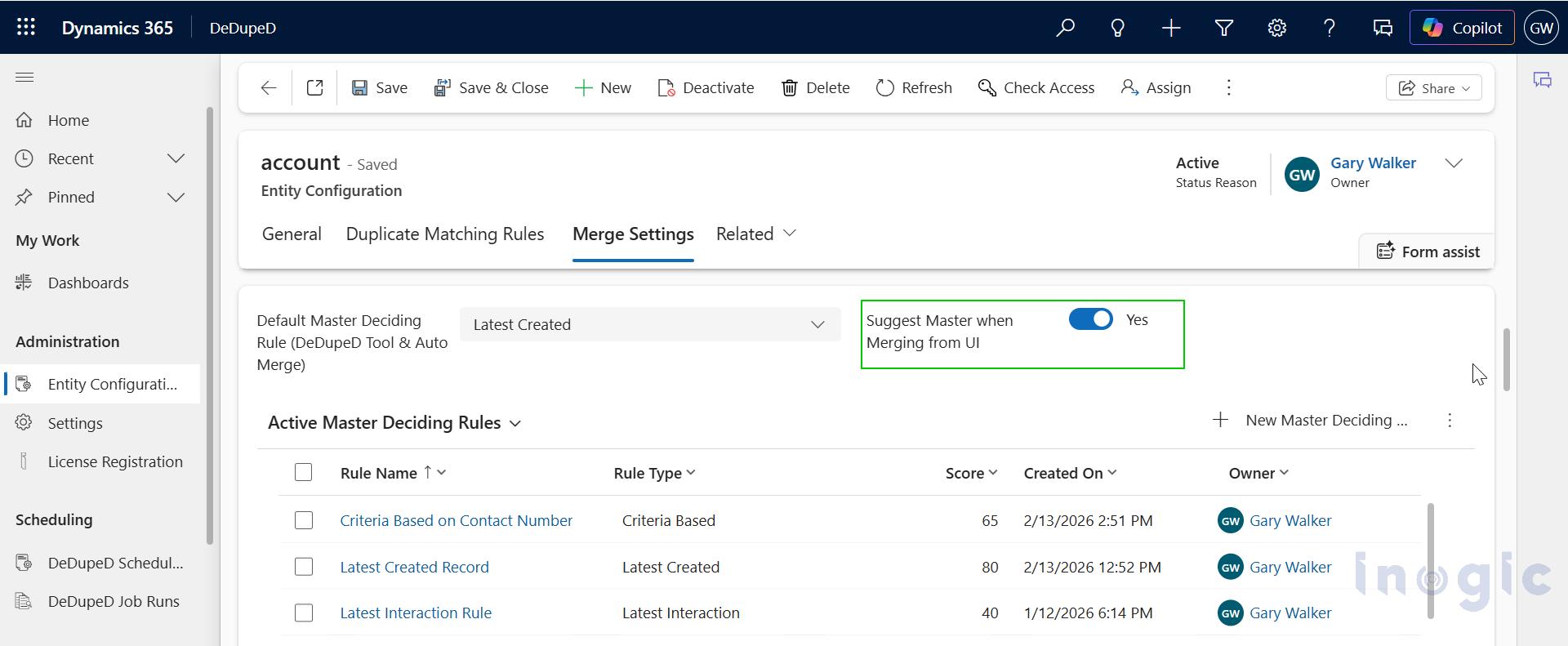Assign the record to another owner

[x=1156, y=87]
